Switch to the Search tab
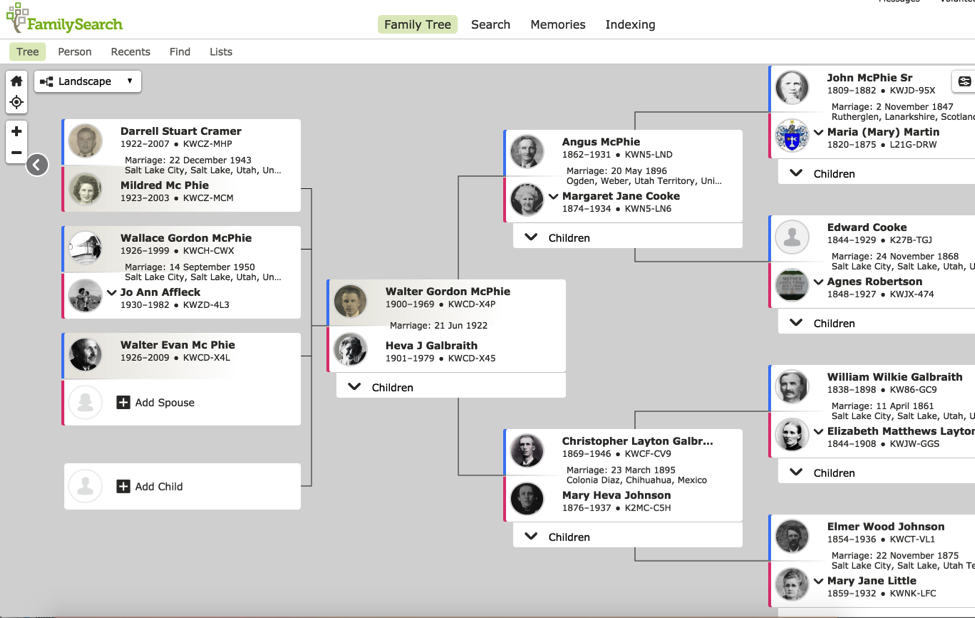Screen dimensions: 975x618 490,24
